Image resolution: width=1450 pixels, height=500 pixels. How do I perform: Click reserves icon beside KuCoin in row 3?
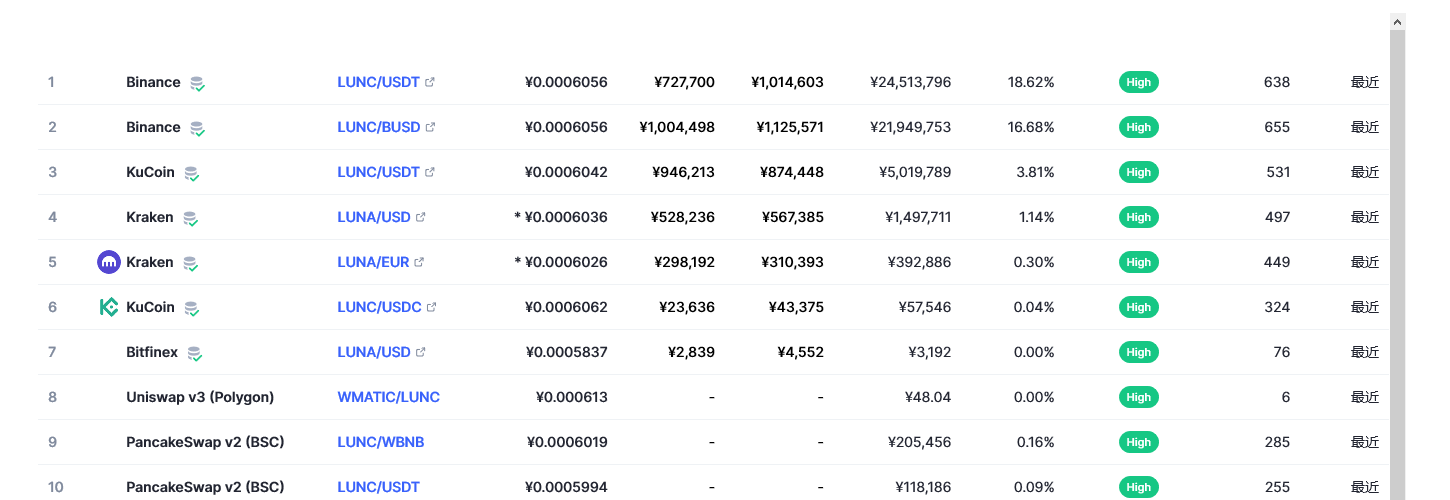[192, 173]
